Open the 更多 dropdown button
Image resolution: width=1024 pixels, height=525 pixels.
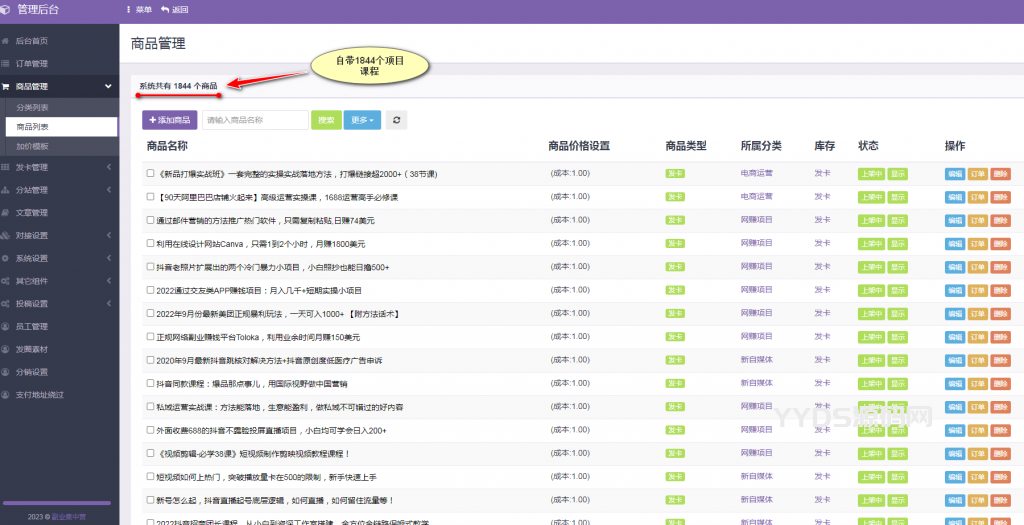pyautogui.click(x=362, y=120)
